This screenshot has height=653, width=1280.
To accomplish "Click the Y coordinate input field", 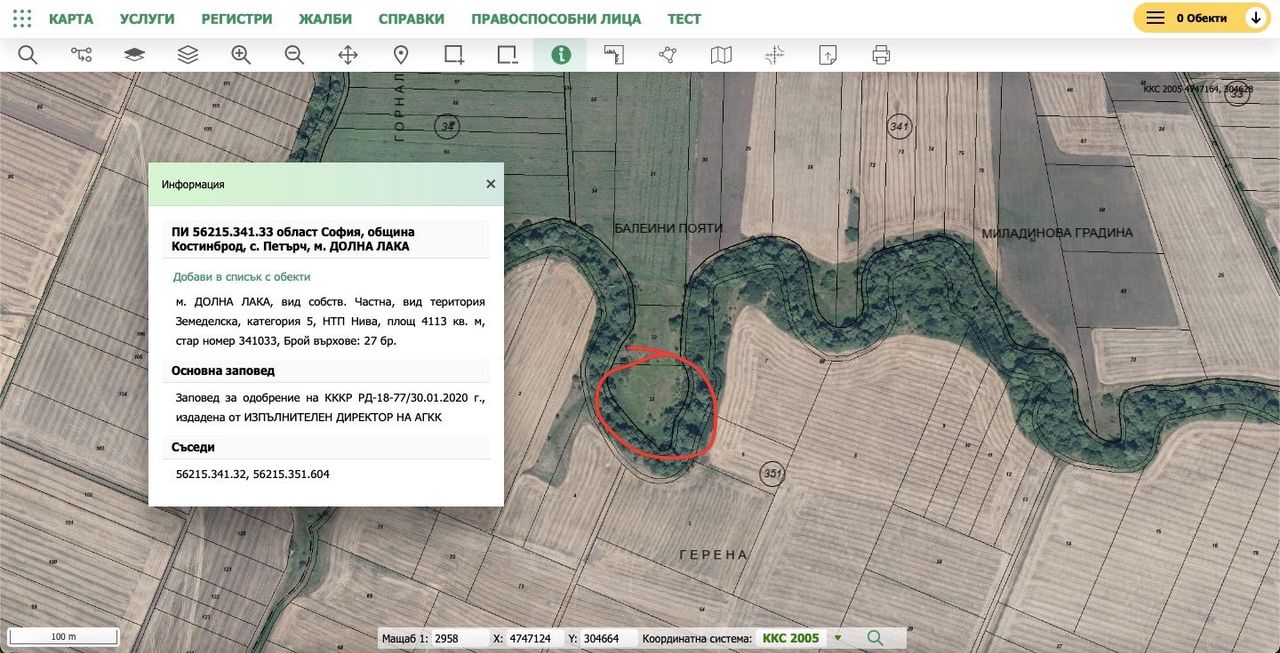I will click(610, 638).
